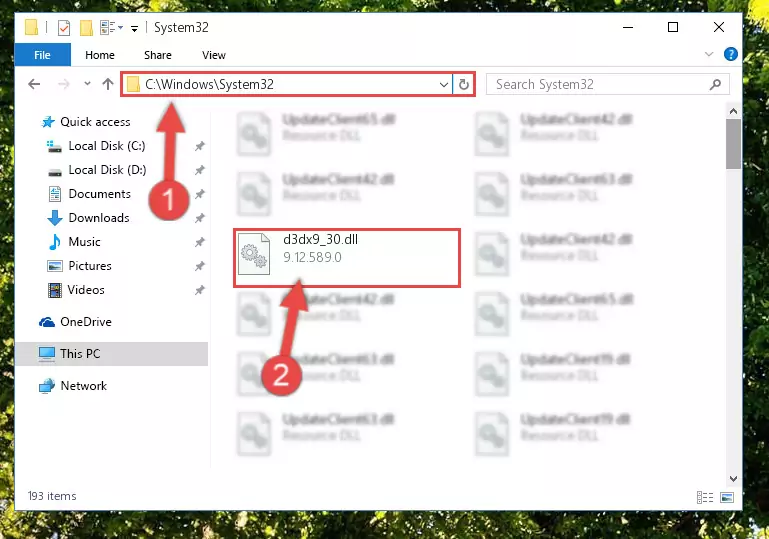Expand the address bar history dropdown
The image size is (769, 539).
pos(444,84)
